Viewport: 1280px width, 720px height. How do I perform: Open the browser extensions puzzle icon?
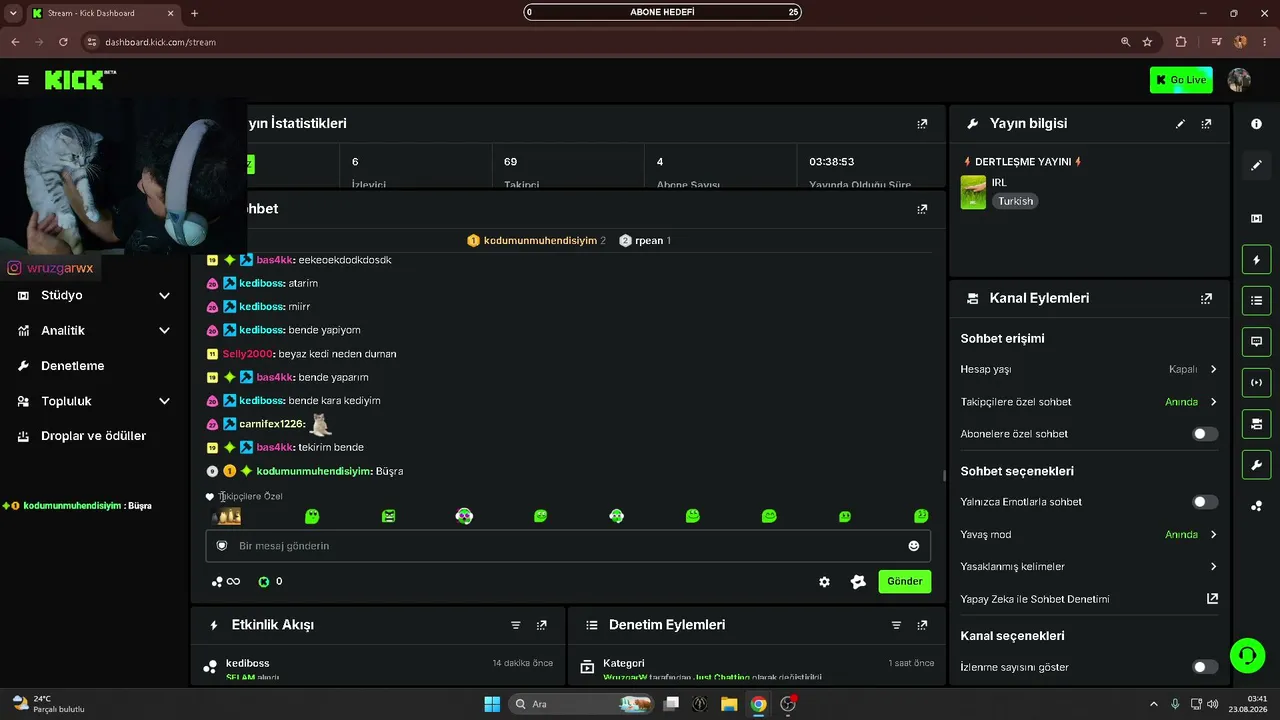[1181, 42]
